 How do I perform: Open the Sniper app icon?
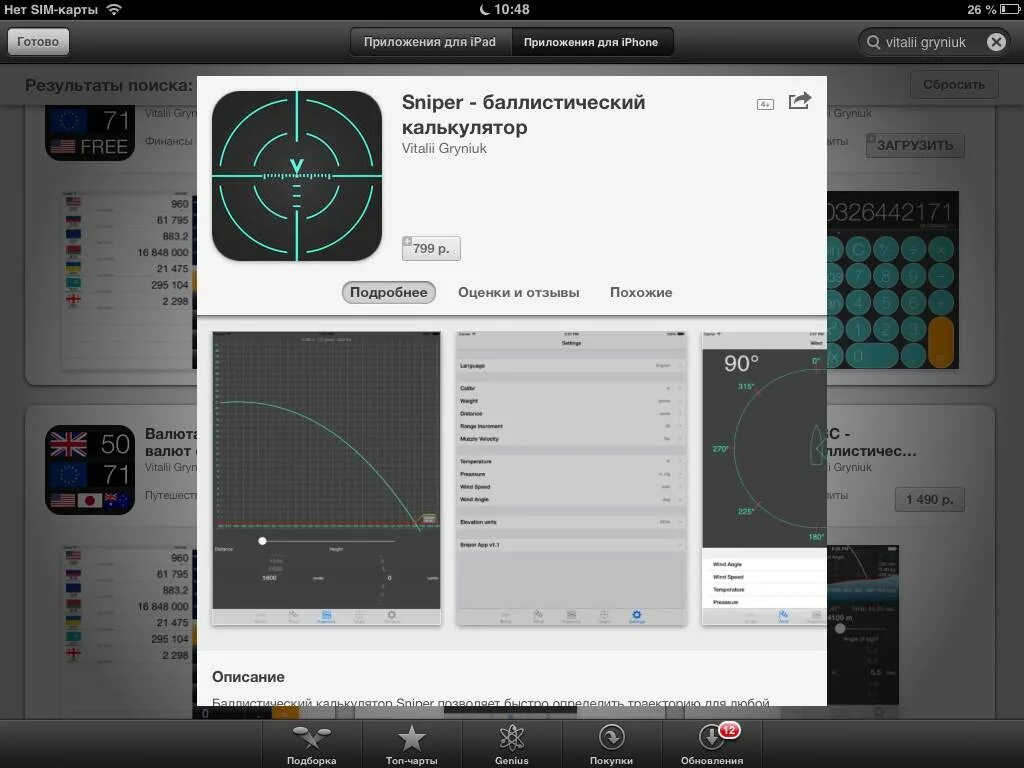(297, 176)
